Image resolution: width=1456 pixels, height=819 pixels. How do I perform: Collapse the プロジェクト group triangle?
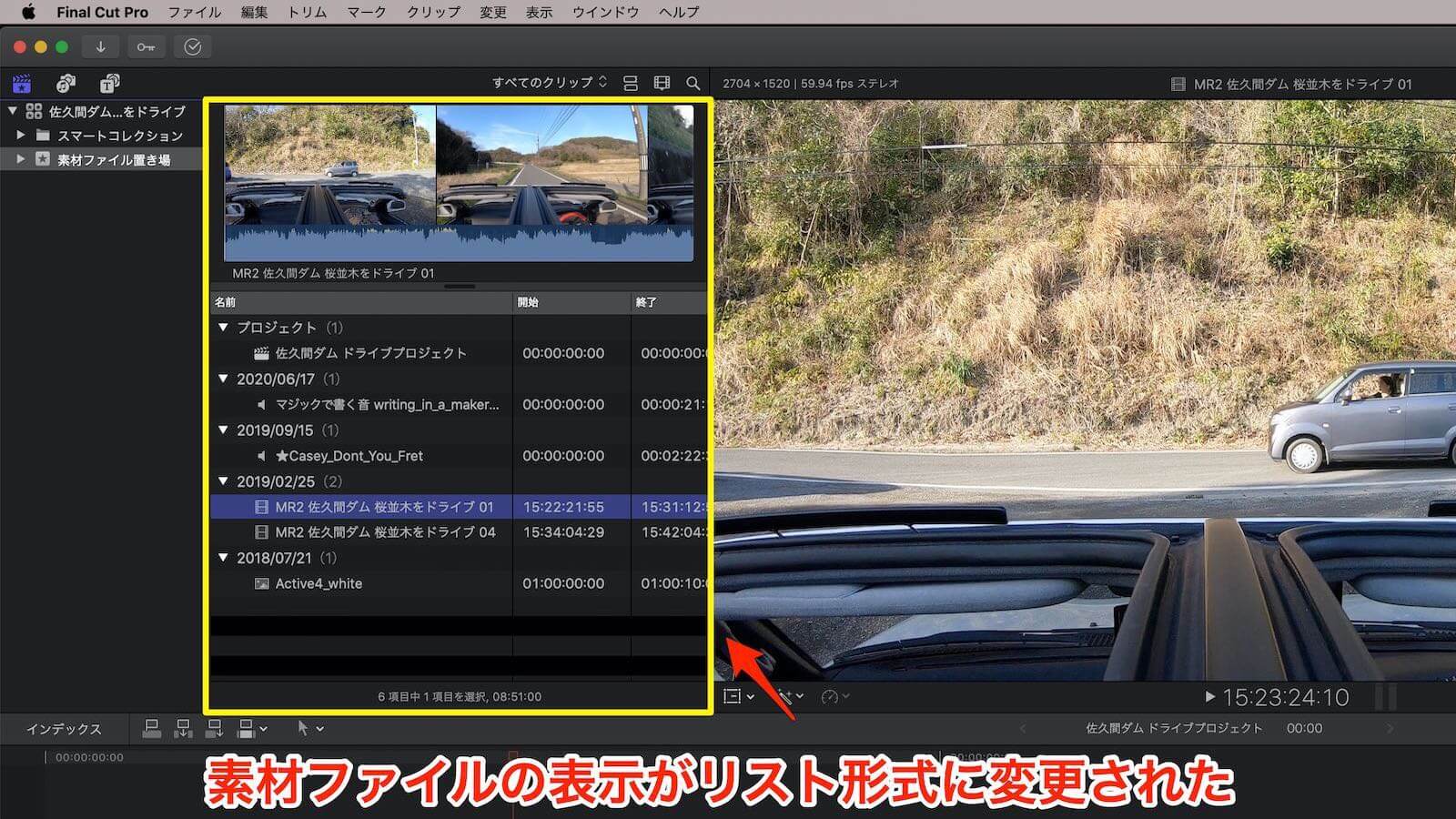(224, 327)
